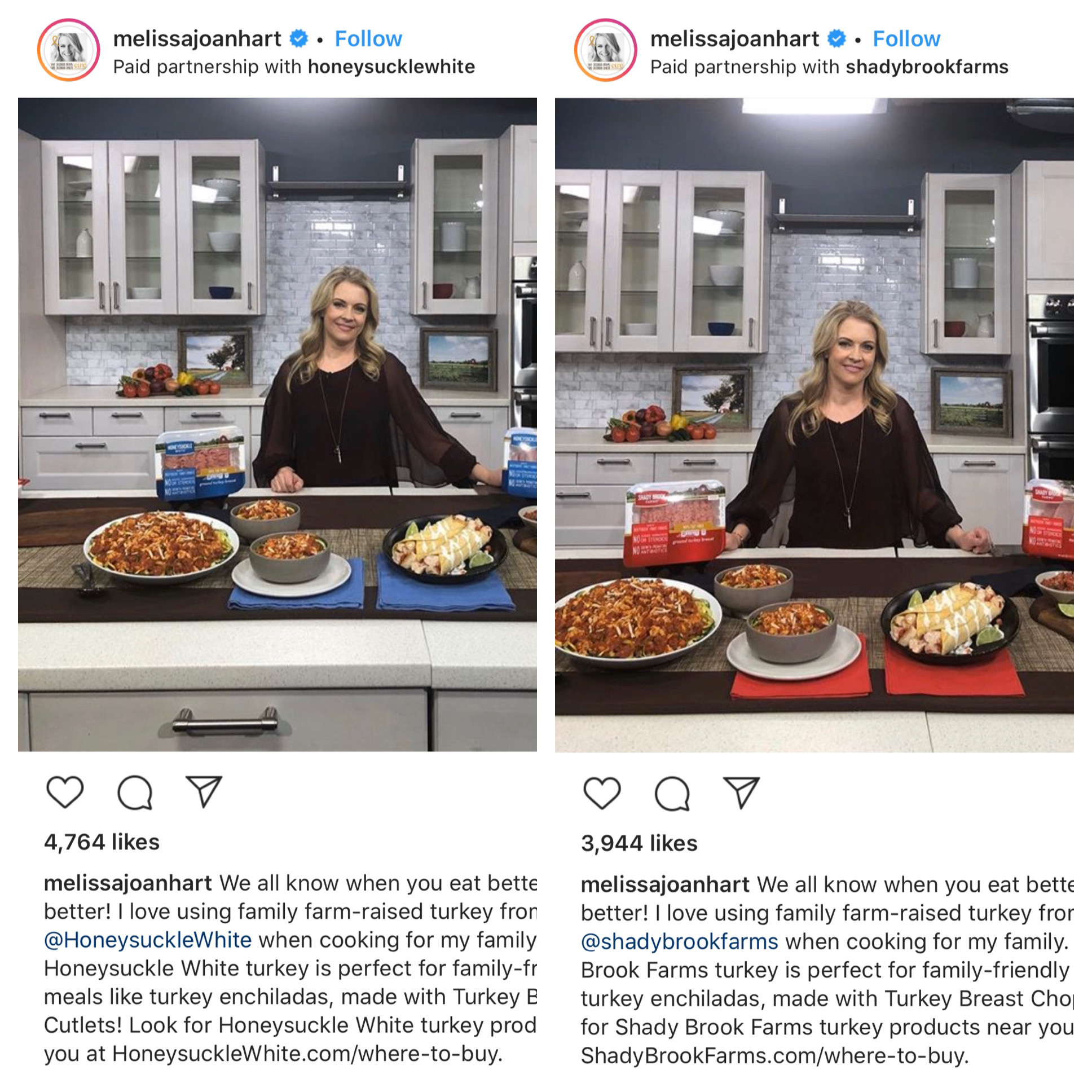
Task: Open the Shady Brook Farms kitchen photo
Action: click(x=814, y=425)
